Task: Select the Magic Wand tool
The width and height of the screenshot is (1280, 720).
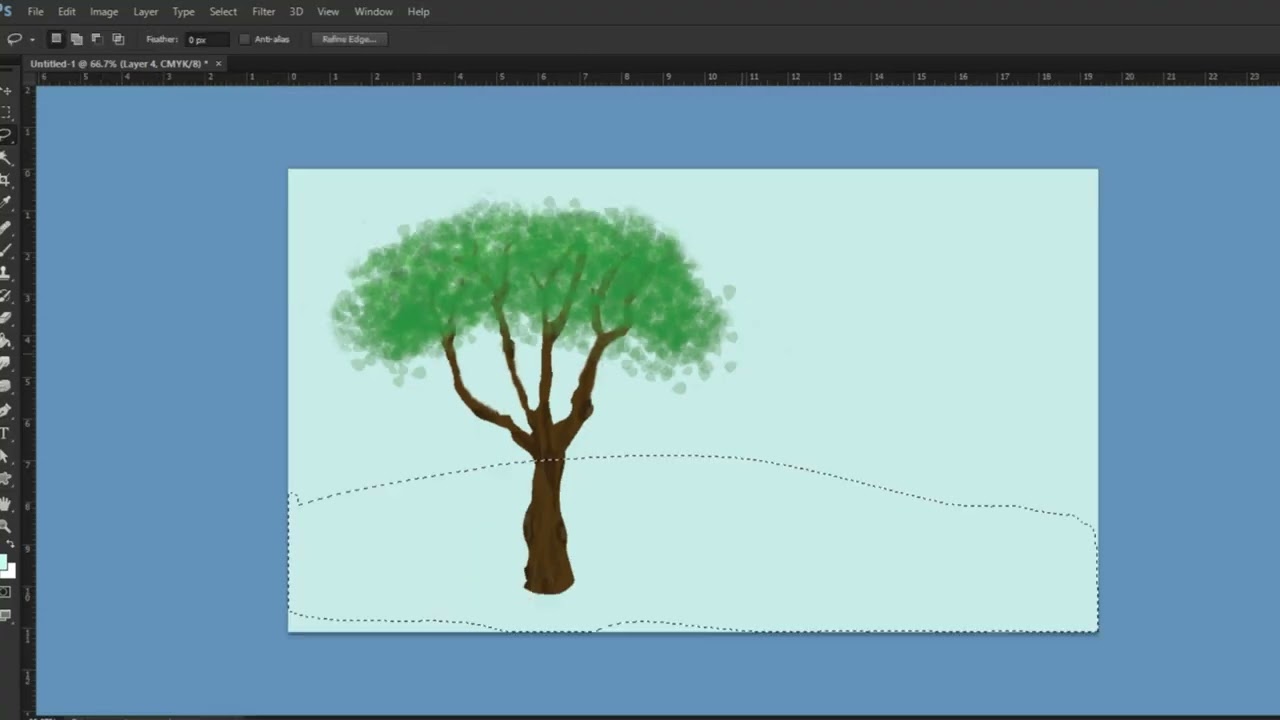Action: [5, 158]
